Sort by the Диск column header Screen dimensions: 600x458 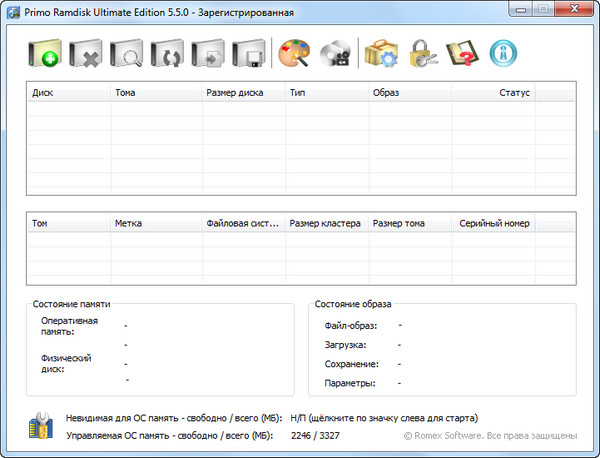68,92
